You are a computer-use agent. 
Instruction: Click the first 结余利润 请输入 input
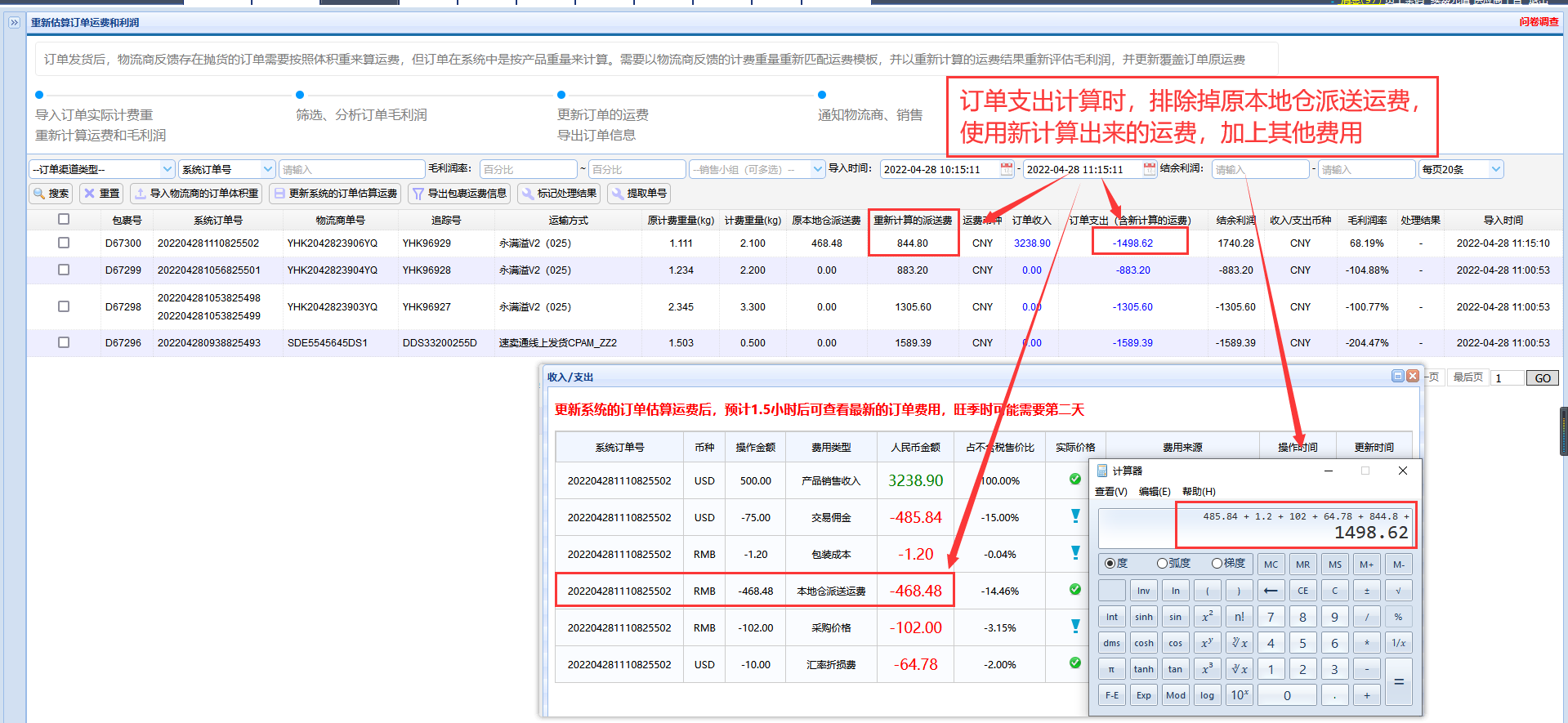click(1260, 169)
